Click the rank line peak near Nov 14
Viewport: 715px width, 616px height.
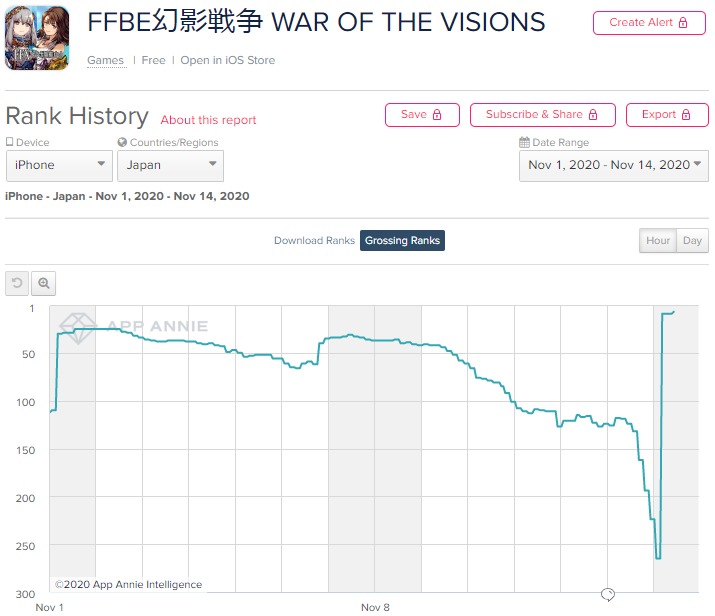[673, 312]
